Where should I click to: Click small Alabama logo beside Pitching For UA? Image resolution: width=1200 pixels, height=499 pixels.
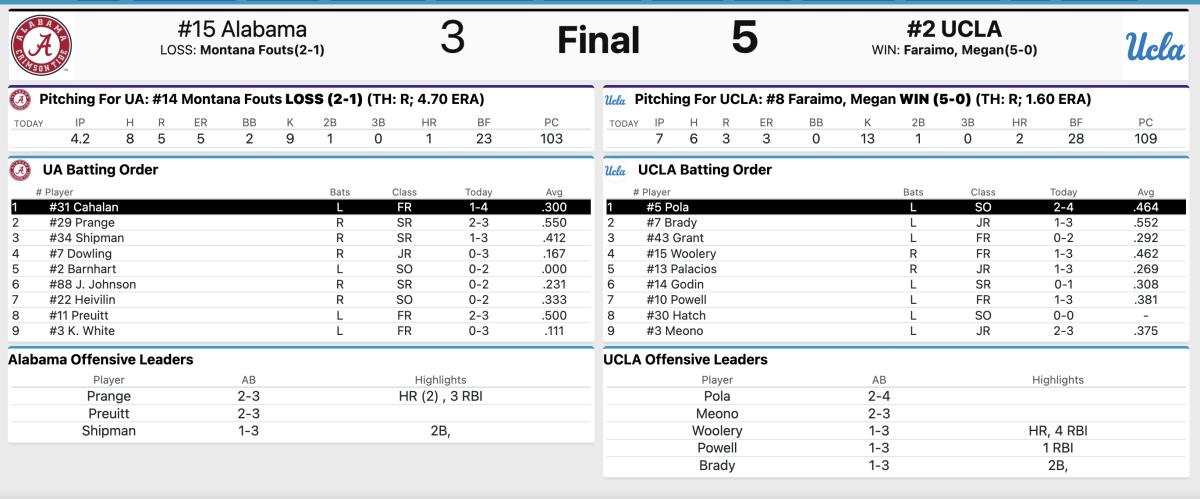pyautogui.click(x=20, y=100)
